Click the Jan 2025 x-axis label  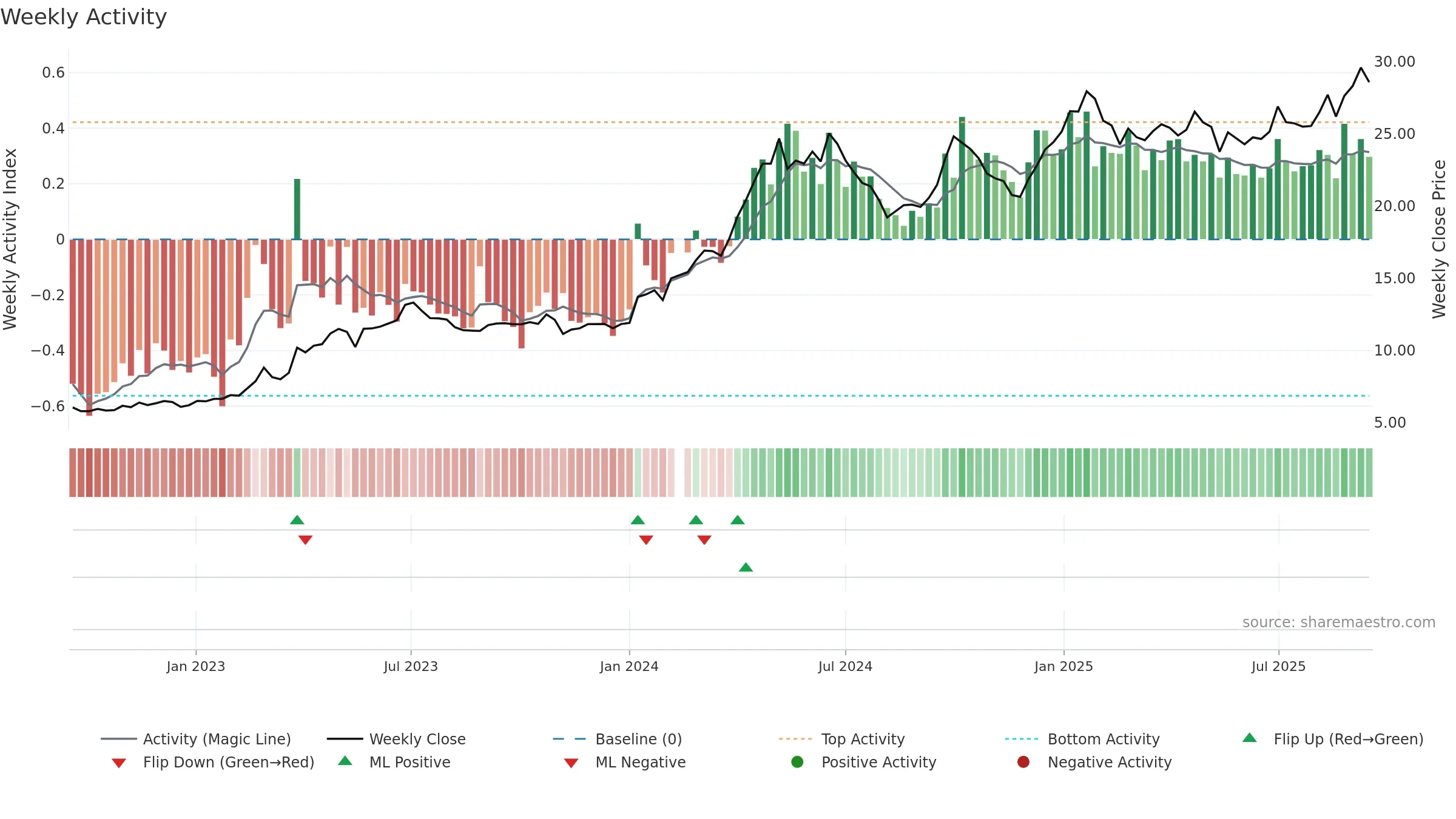click(1063, 666)
